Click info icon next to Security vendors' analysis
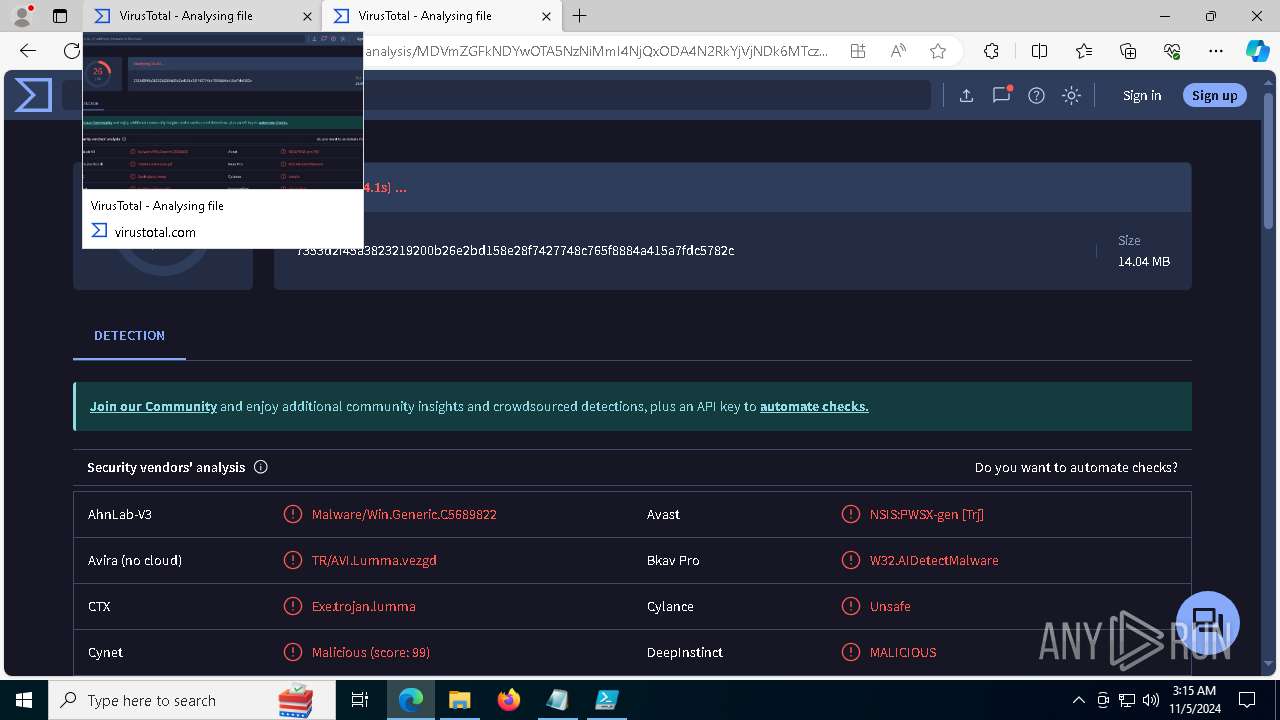This screenshot has width=1280, height=720. (261, 467)
